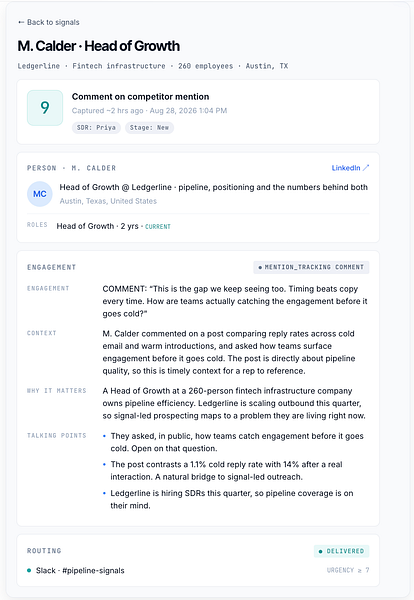
Task: Click the MENTION_TRACKING COMMENT badge
Action: 311,267
